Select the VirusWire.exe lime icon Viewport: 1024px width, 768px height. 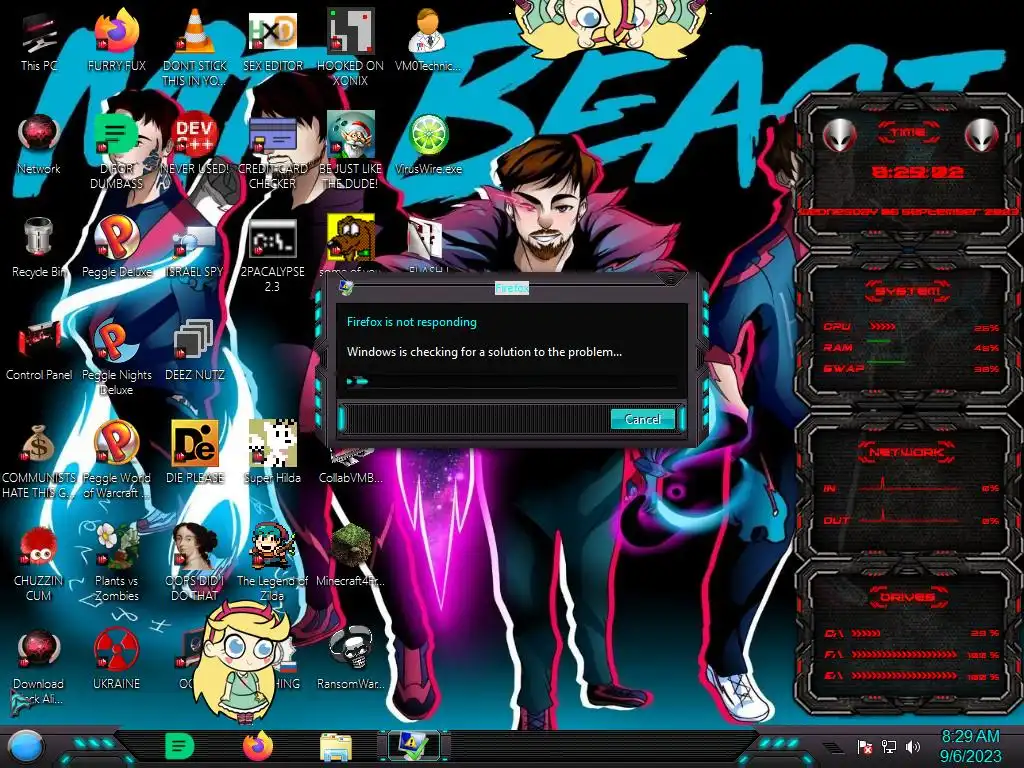pos(428,144)
